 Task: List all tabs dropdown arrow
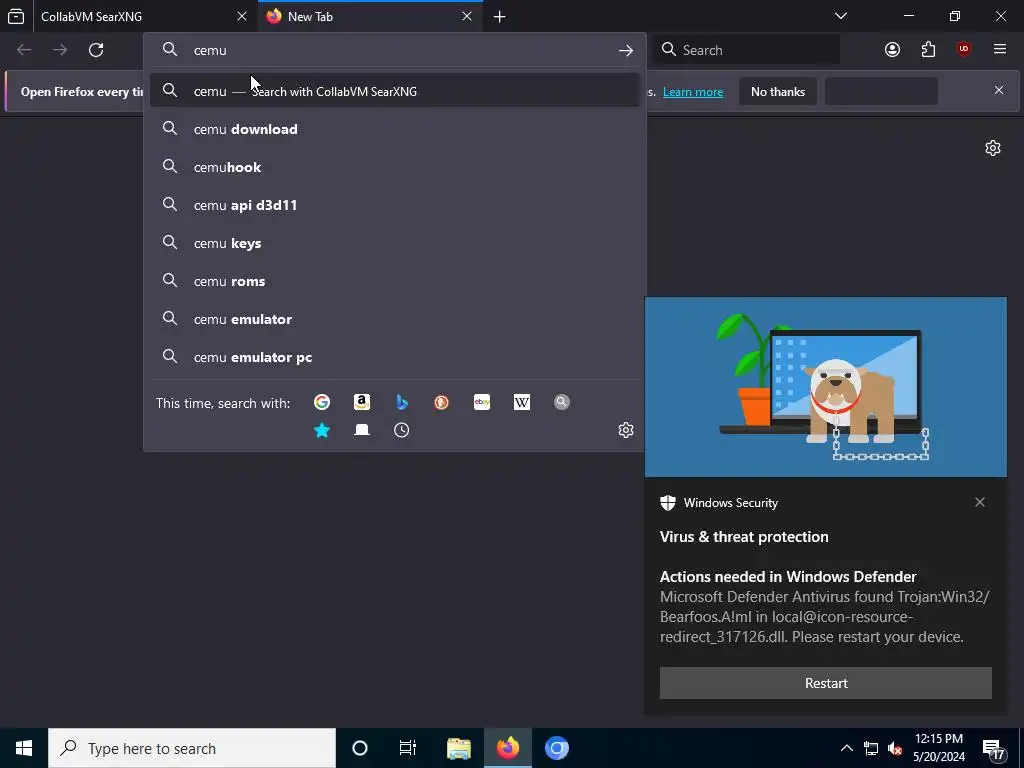[x=840, y=16]
